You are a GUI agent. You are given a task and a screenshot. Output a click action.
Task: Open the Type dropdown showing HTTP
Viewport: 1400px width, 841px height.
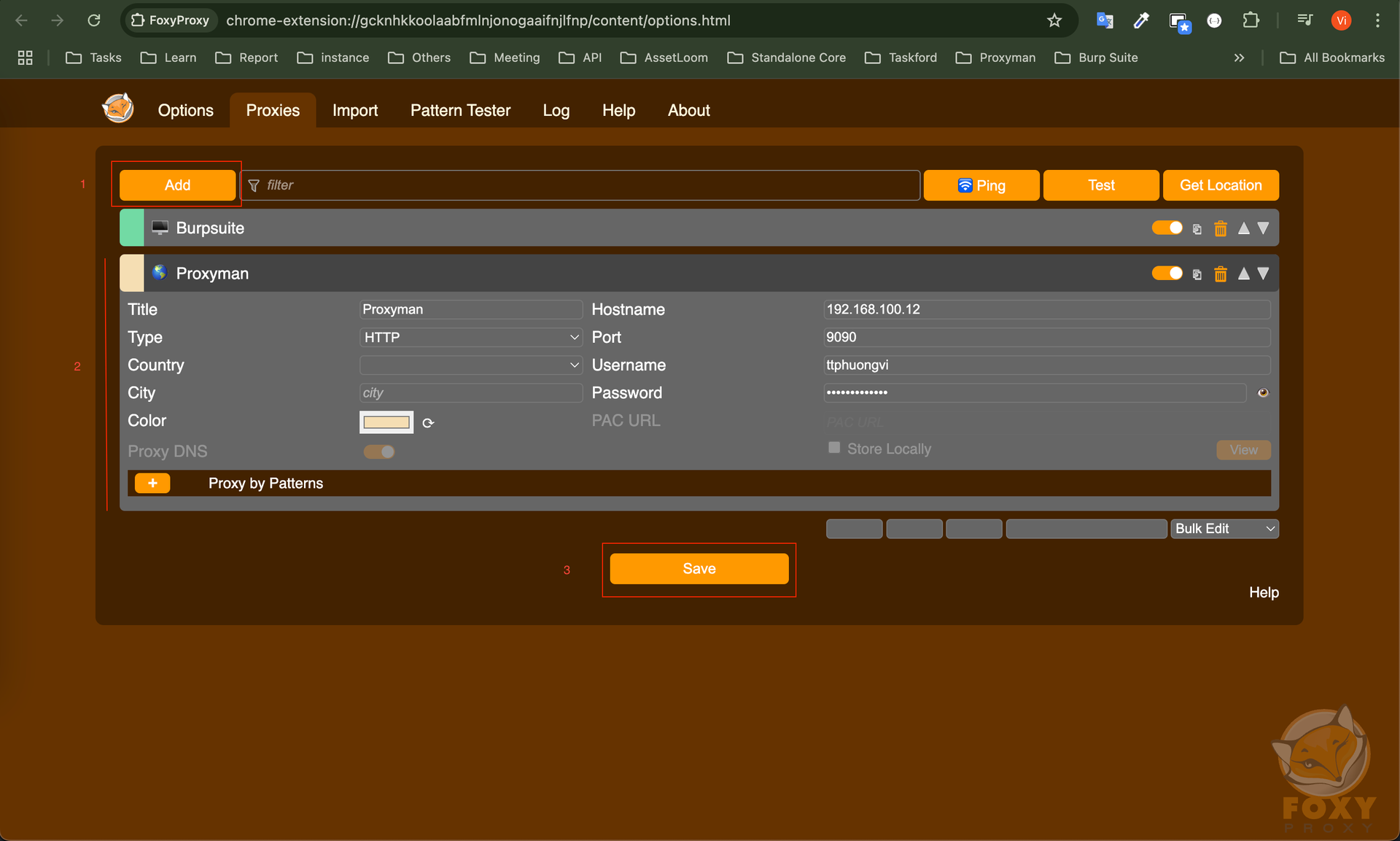click(x=471, y=337)
